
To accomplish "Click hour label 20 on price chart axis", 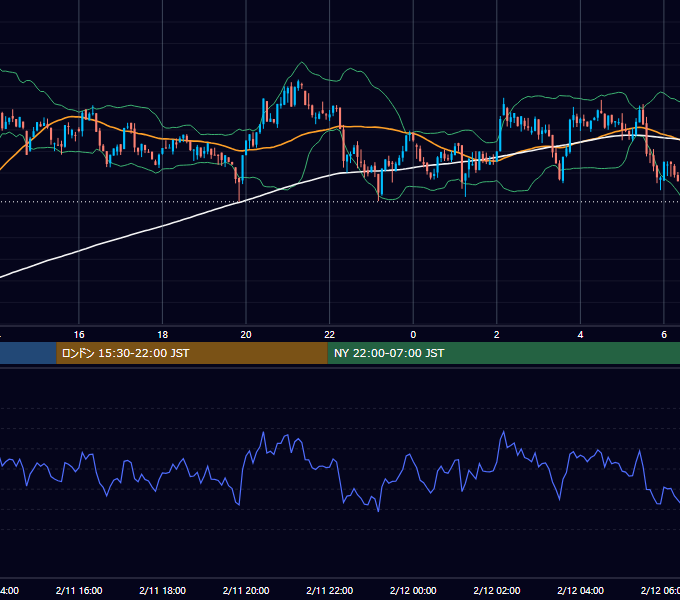I will [246, 335].
